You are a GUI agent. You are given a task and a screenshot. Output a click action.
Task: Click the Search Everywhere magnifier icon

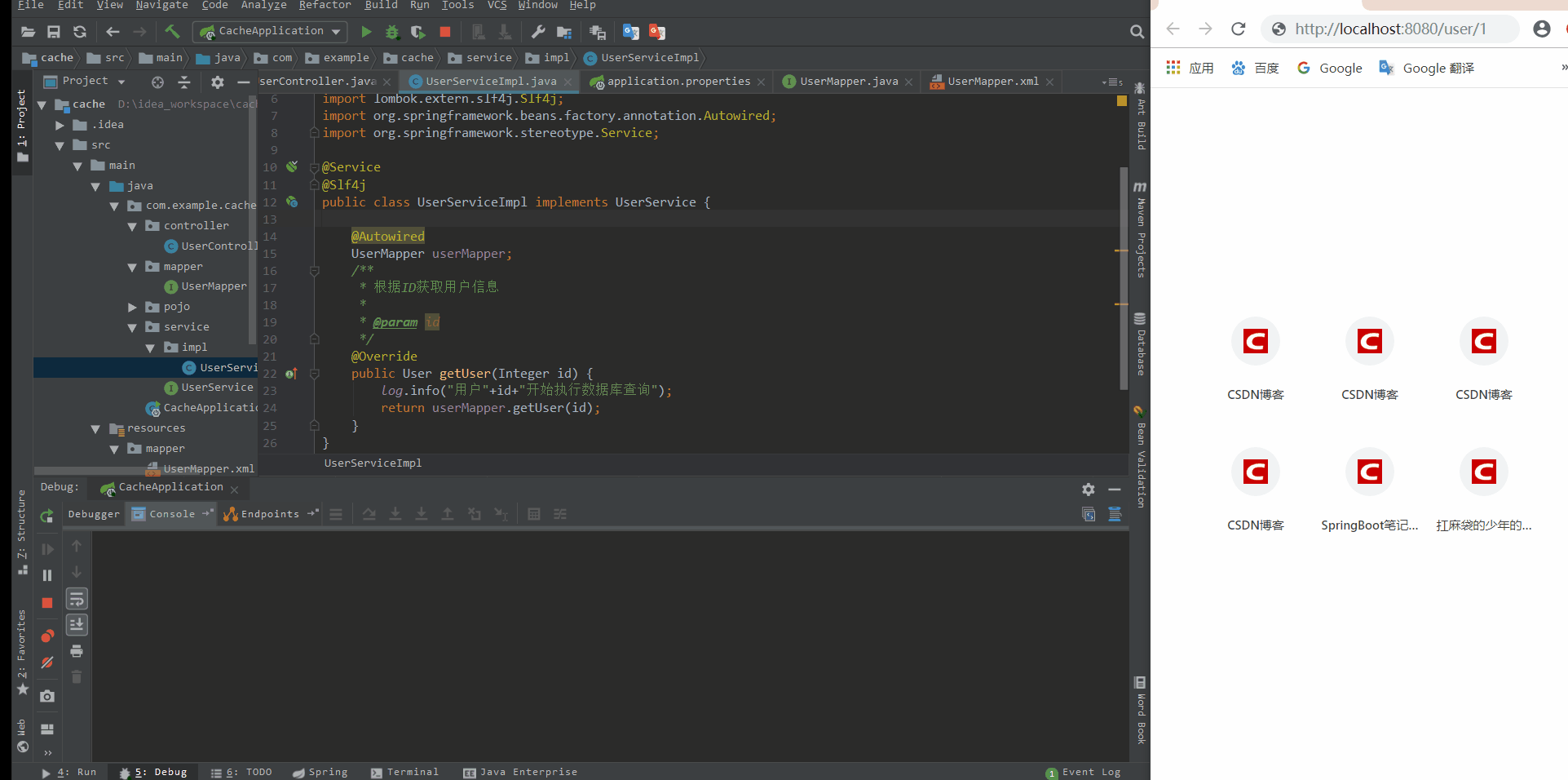point(1137,32)
